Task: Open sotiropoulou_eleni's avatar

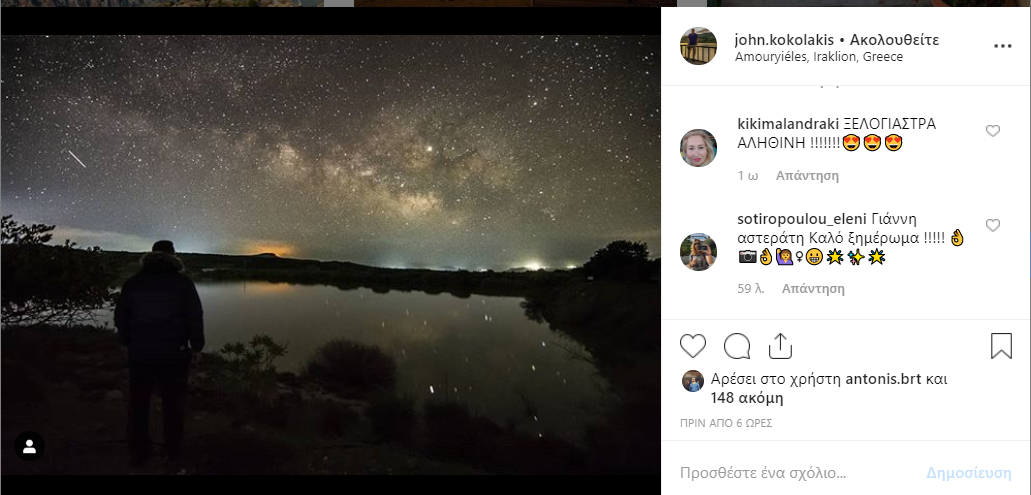Action: pos(698,251)
